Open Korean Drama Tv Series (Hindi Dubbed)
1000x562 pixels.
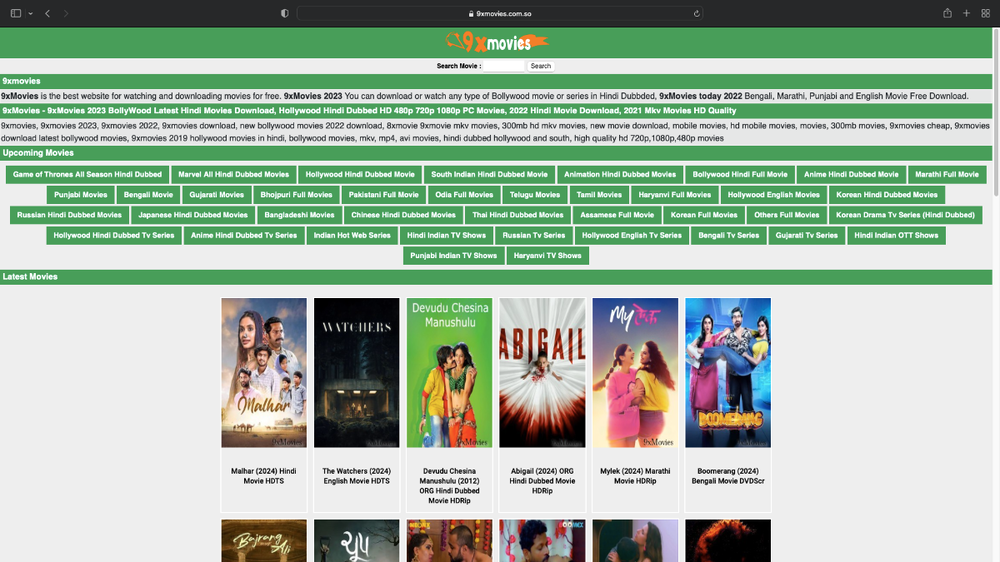click(x=905, y=215)
